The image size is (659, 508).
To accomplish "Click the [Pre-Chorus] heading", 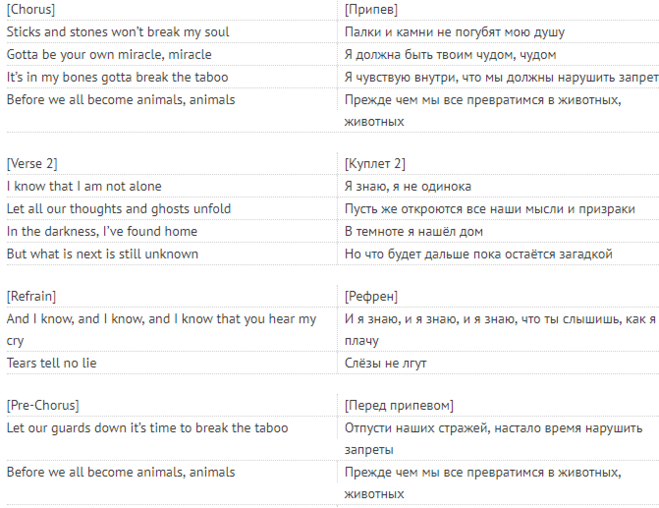I will [x=43, y=405].
